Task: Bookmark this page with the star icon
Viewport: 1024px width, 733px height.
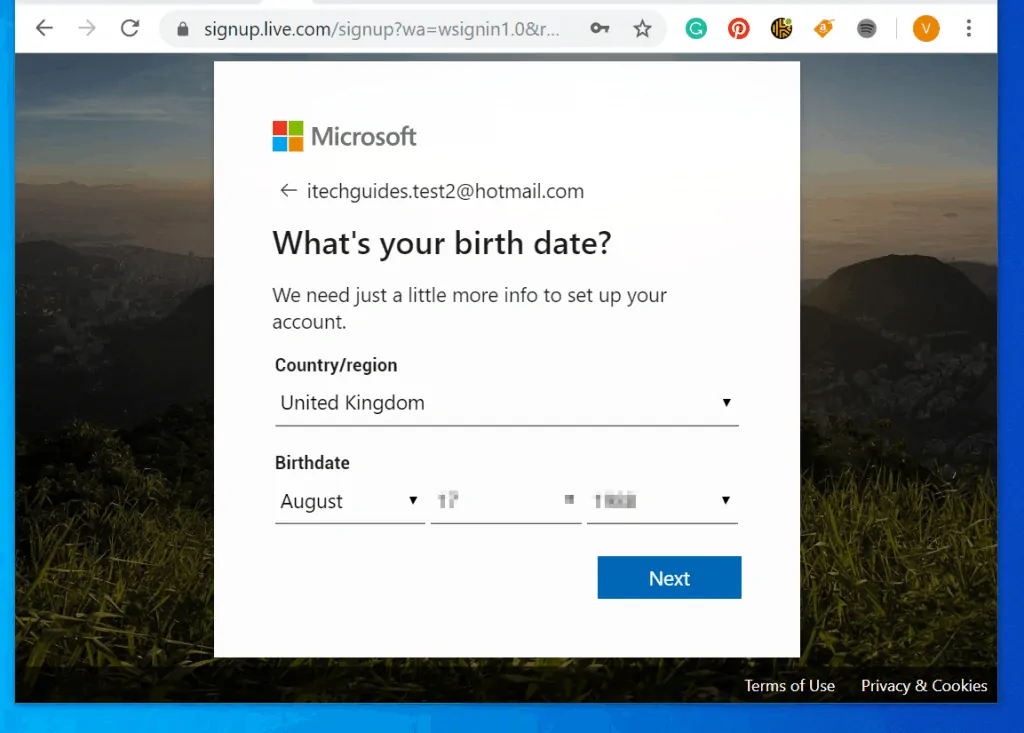Action: click(640, 28)
